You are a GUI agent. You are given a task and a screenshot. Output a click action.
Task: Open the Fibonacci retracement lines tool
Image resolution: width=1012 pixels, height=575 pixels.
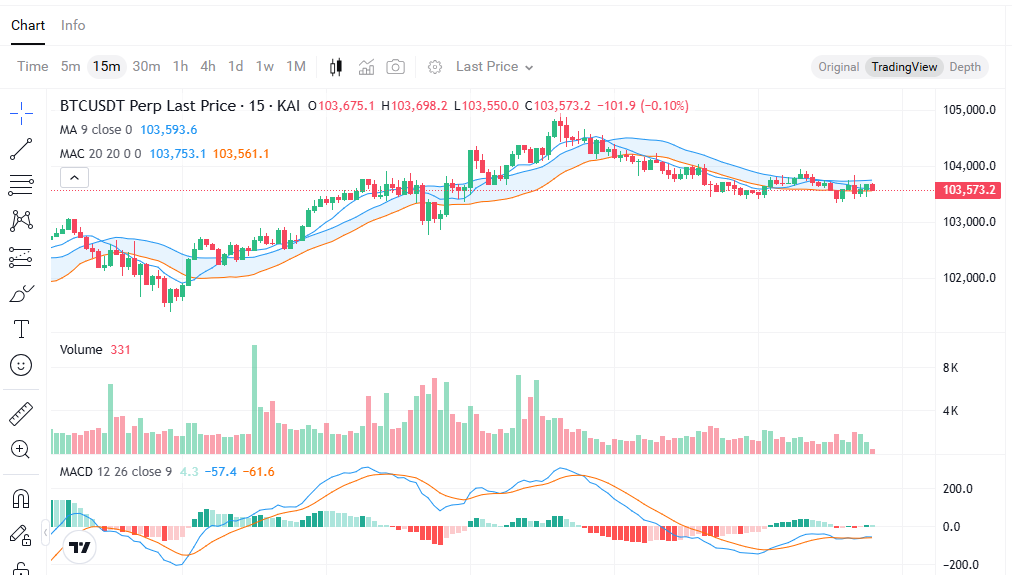(x=21, y=185)
